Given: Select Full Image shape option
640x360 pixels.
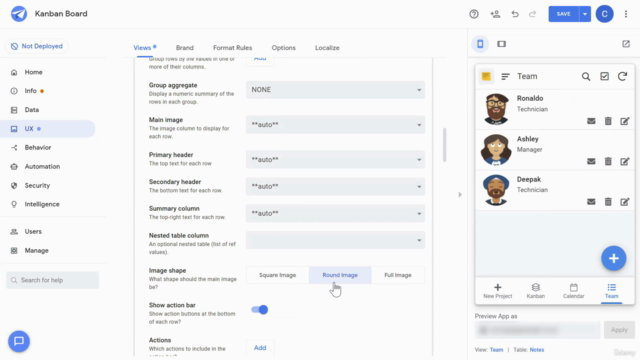Looking at the screenshot, I should point(398,275).
